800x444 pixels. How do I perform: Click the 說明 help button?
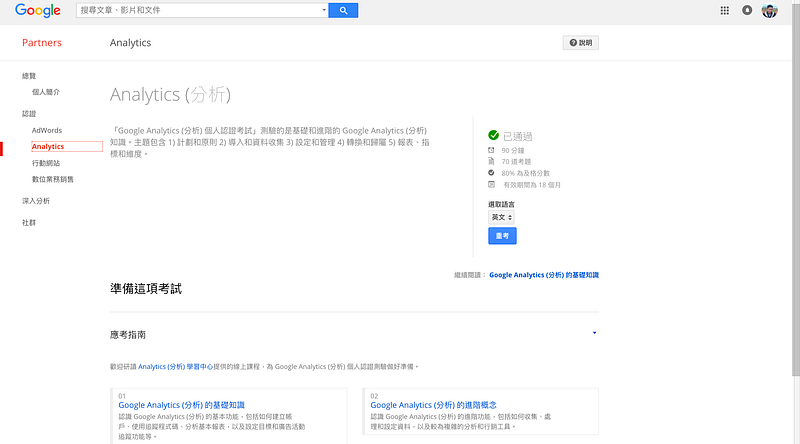point(581,43)
